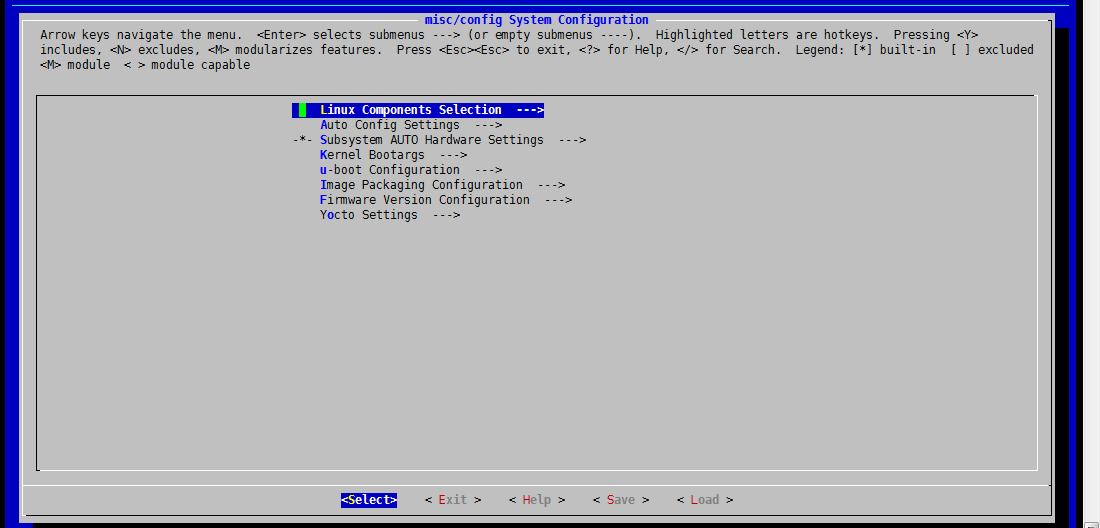
Task: Click the Load button
Action: click(705, 500)
